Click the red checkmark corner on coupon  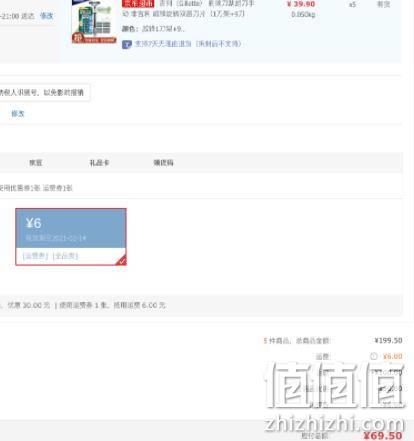(122, 261)
